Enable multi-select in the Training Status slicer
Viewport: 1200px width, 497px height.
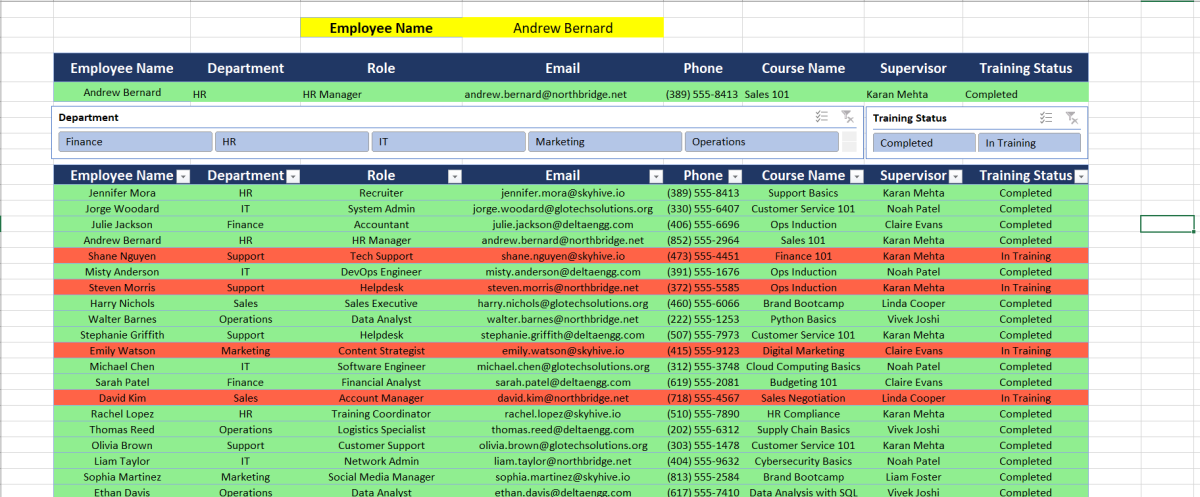pyautogui.click(x=1046, y=118)
